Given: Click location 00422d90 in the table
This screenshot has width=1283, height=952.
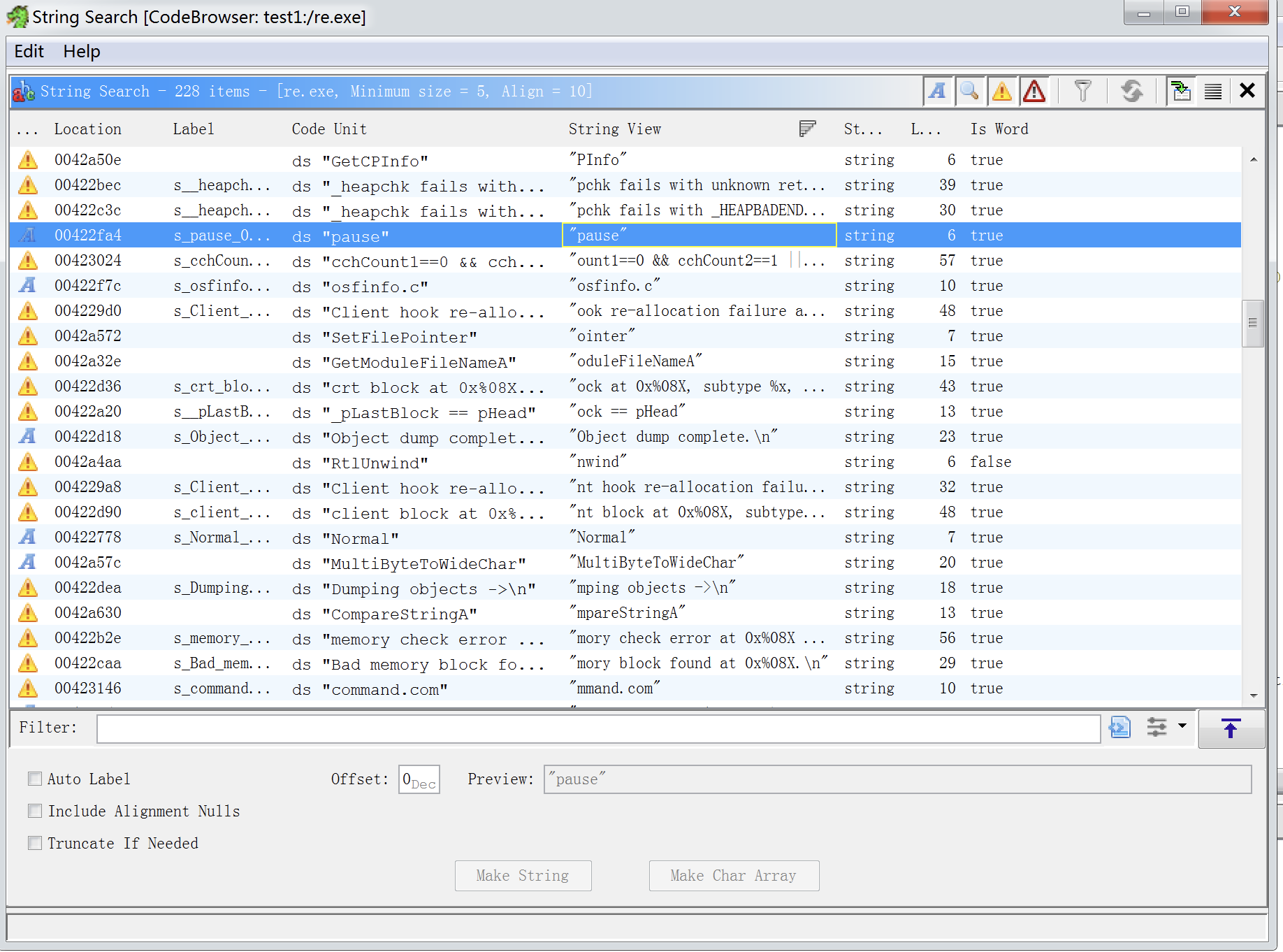Looking at the screenshot, I should coord(88,512).
